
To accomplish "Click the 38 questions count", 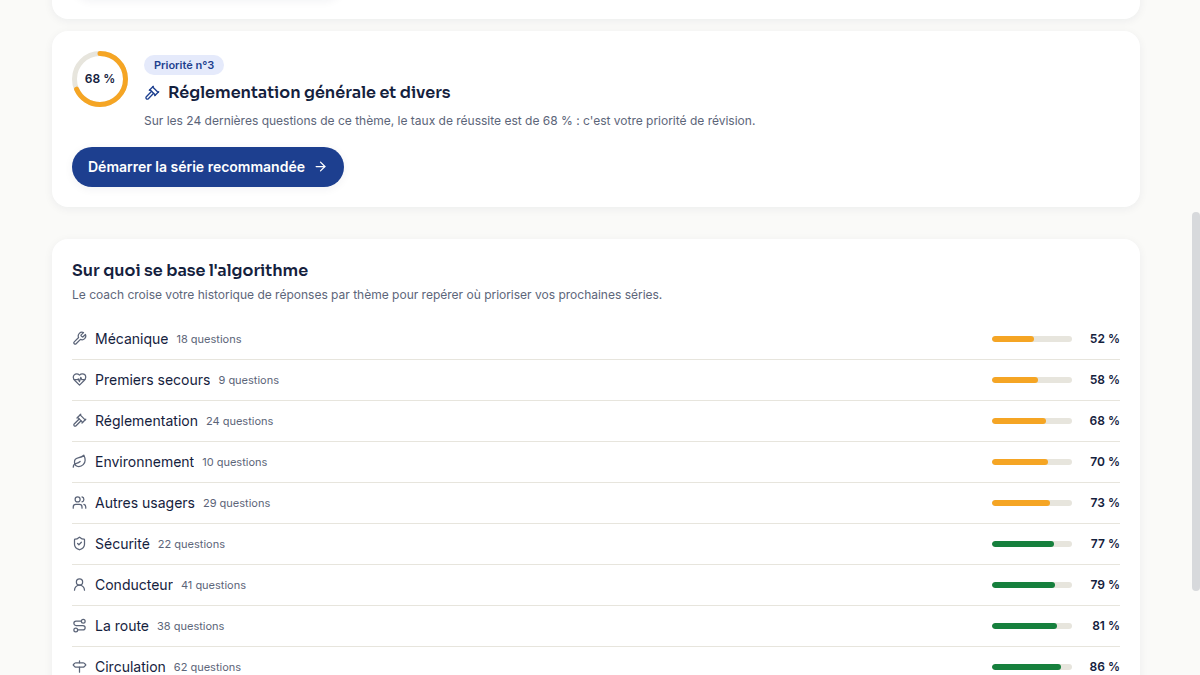I will coord(191,627).
